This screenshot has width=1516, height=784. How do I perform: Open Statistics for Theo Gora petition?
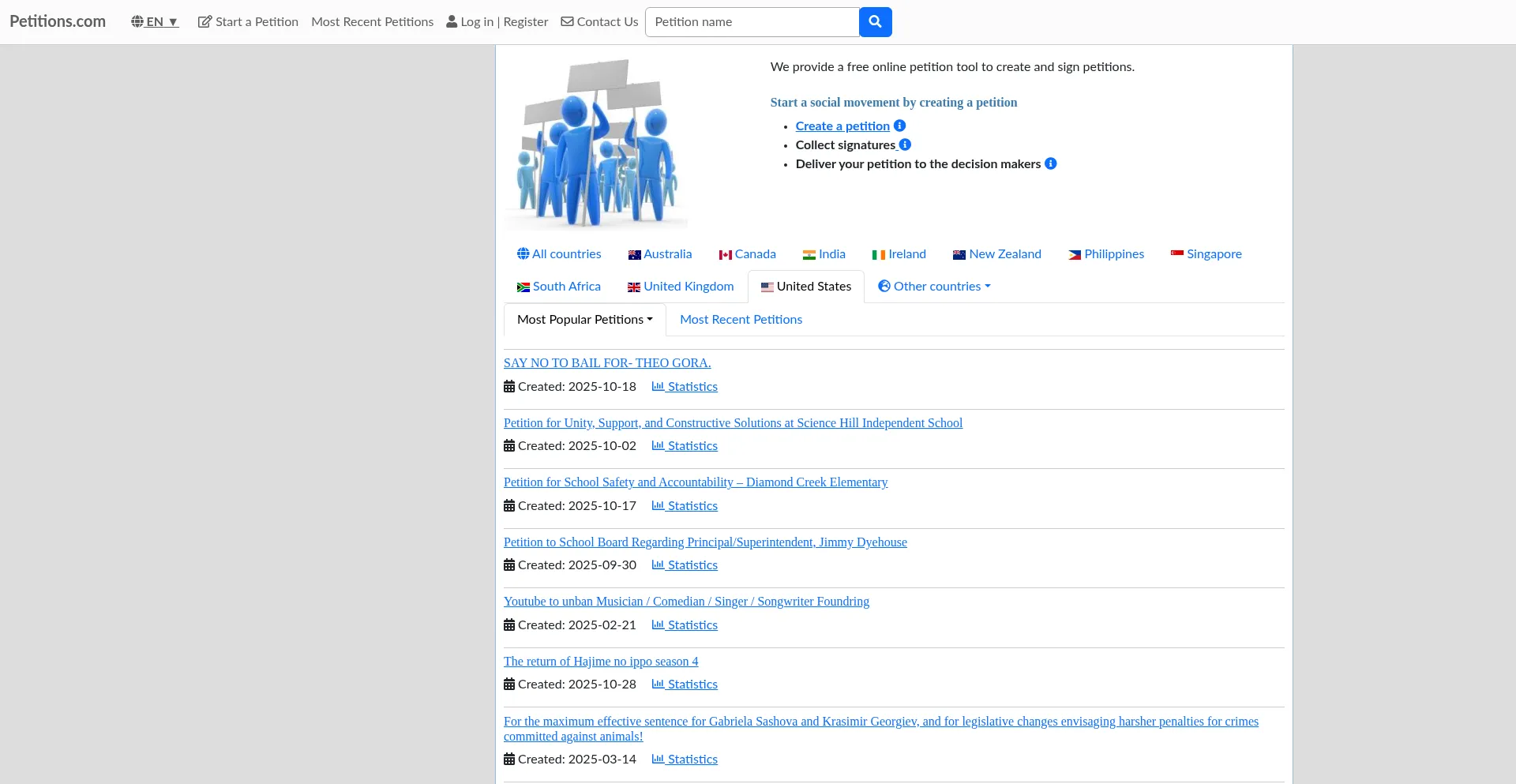[x=685, y=387]
